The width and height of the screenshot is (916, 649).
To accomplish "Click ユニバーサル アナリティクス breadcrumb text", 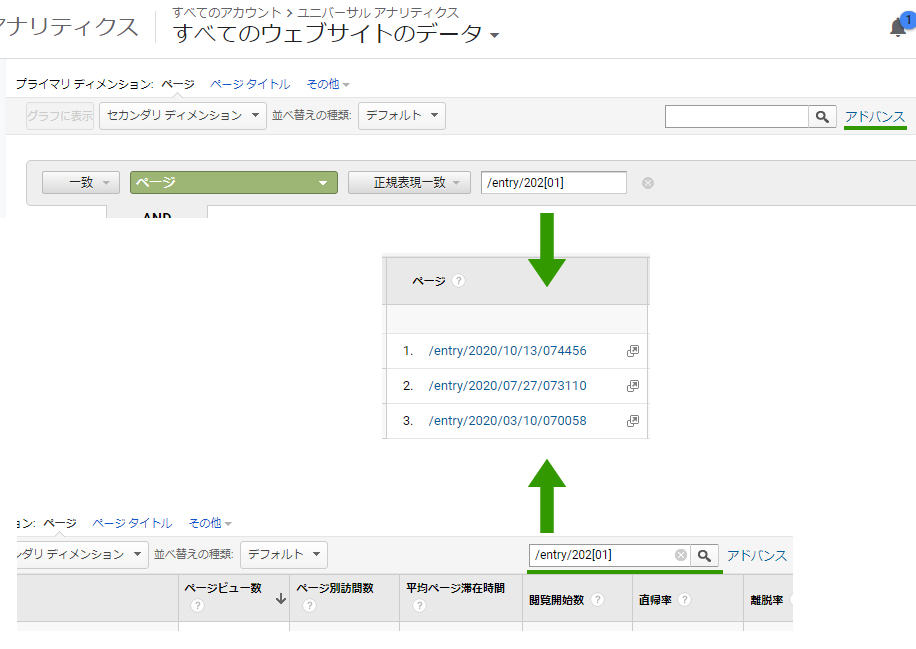I will (x=379, y=12).
